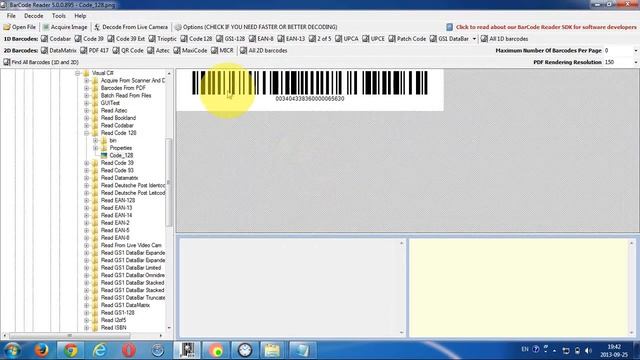640x360 pixels.
Task: Click the Windows Start button
Action: tap(12, 350)
